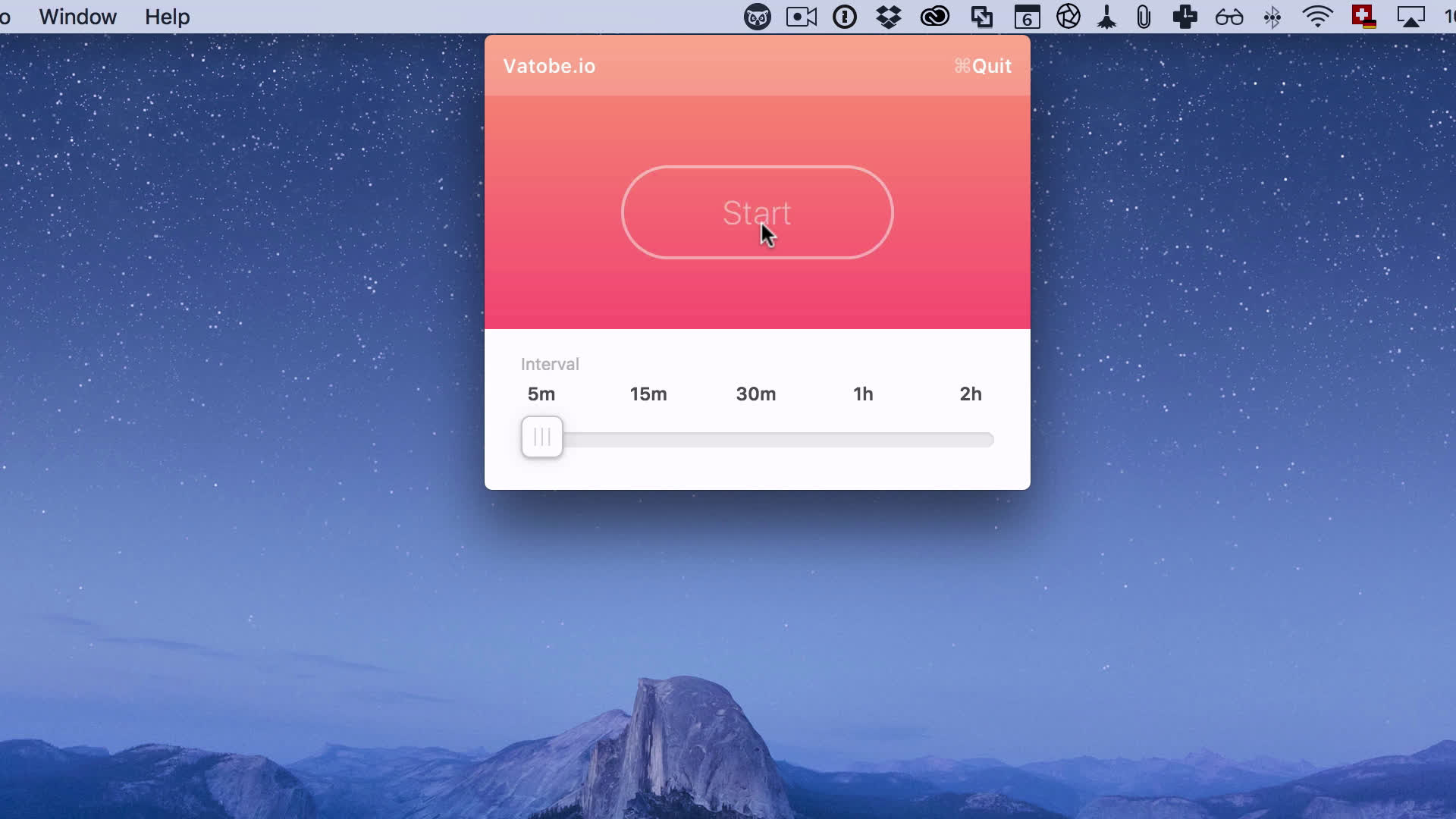Click the camera aperture menu bar icon
Image resolution: width=1456 pixels, height=819 pixels.
point(1068,17)
